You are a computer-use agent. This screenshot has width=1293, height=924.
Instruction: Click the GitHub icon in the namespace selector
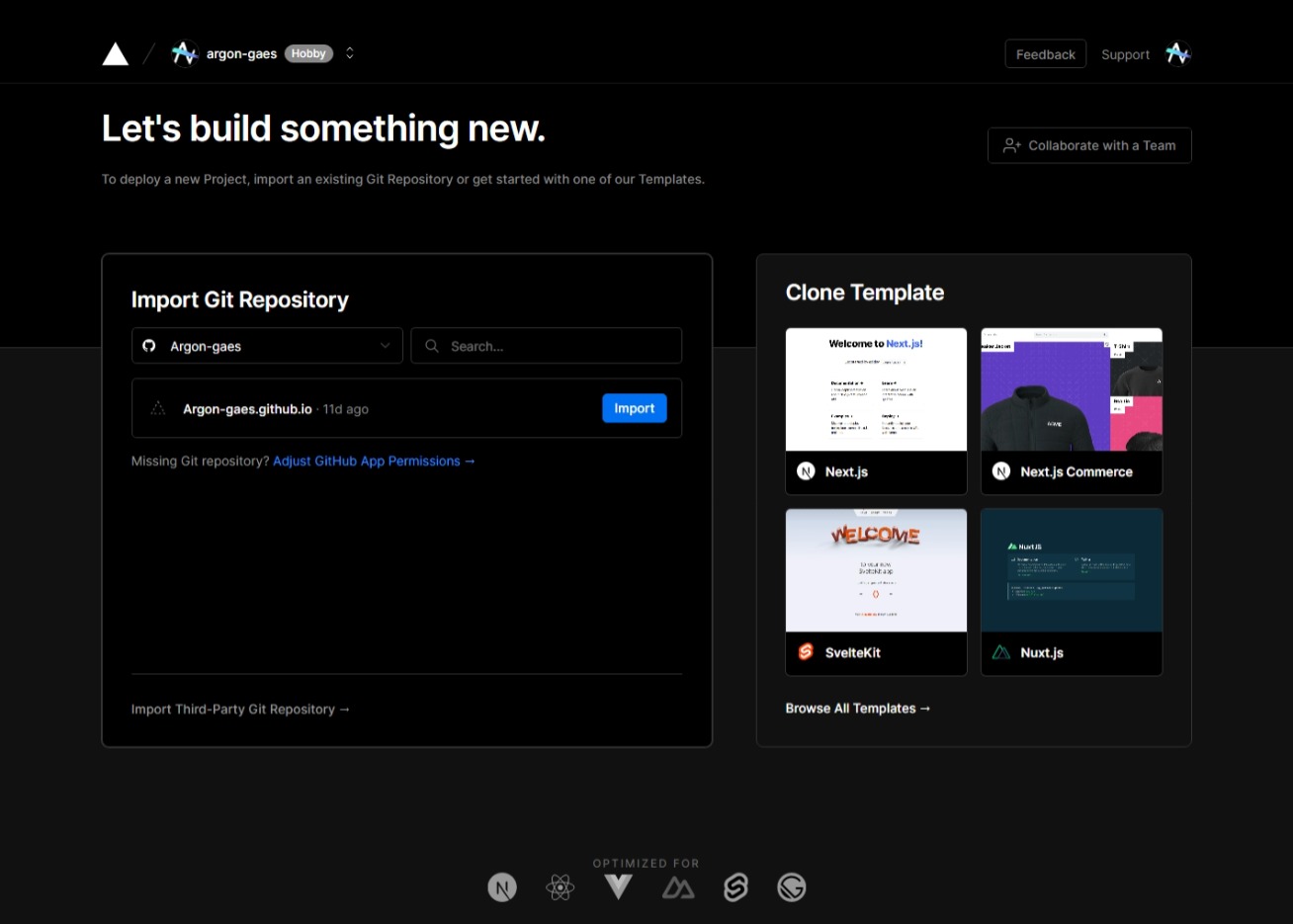pyautogui.click(x=149, y=346)
